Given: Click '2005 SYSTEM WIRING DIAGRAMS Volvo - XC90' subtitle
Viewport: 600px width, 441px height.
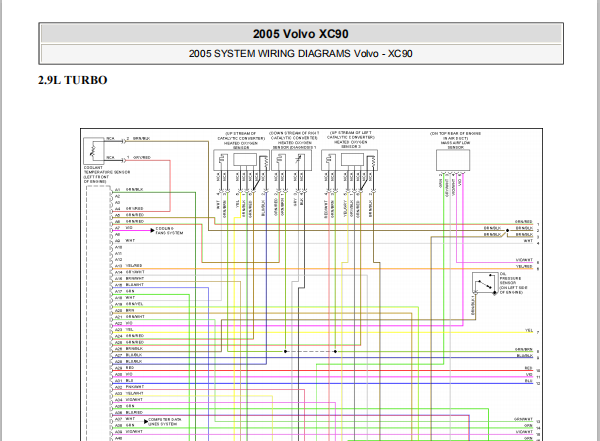Looking at the screenshot, I should (x=301, y=54).
